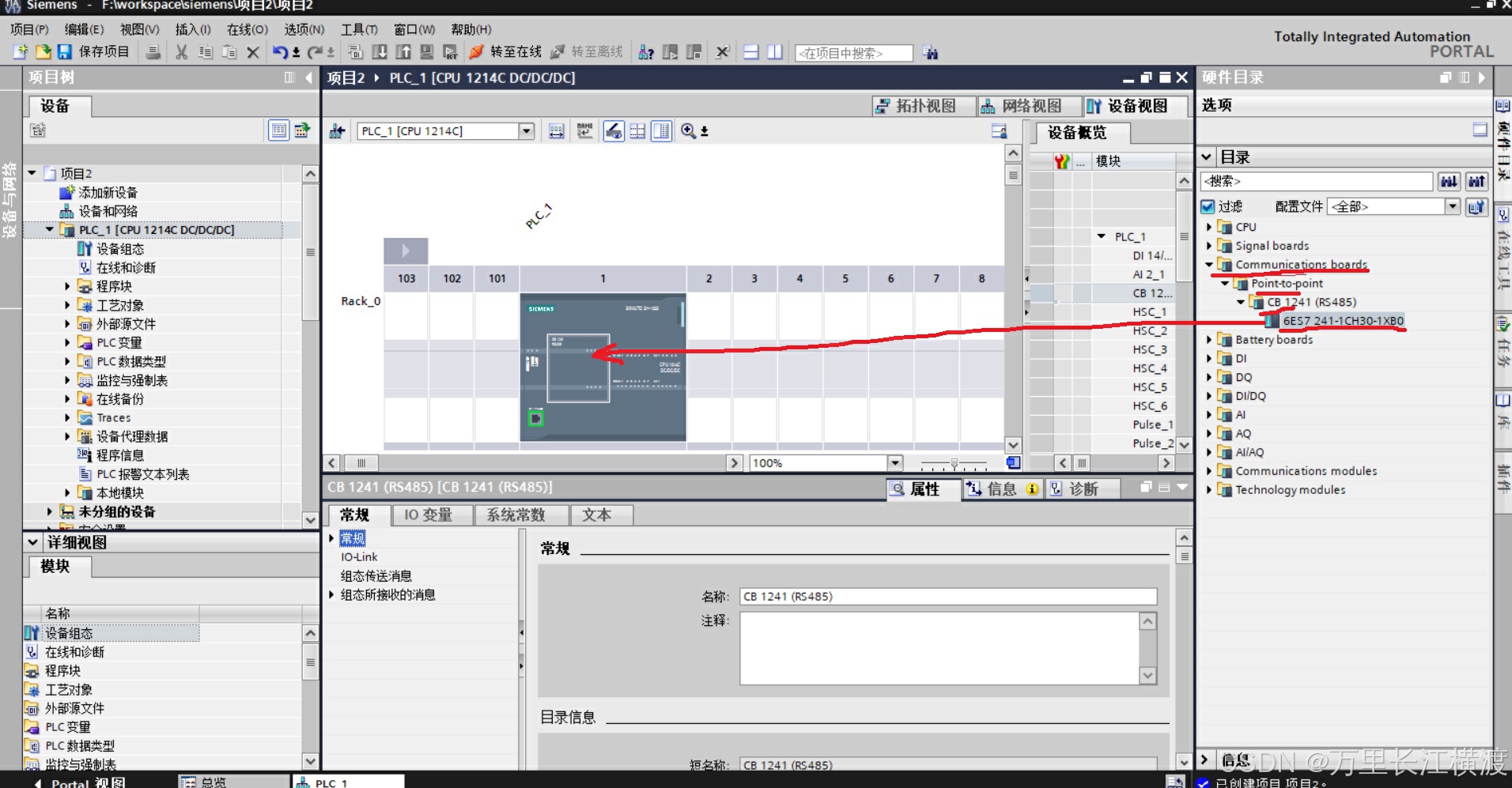Toggle the device overview column icon
This screenshot has height=788, width=1512.
[x=661, y=131]
